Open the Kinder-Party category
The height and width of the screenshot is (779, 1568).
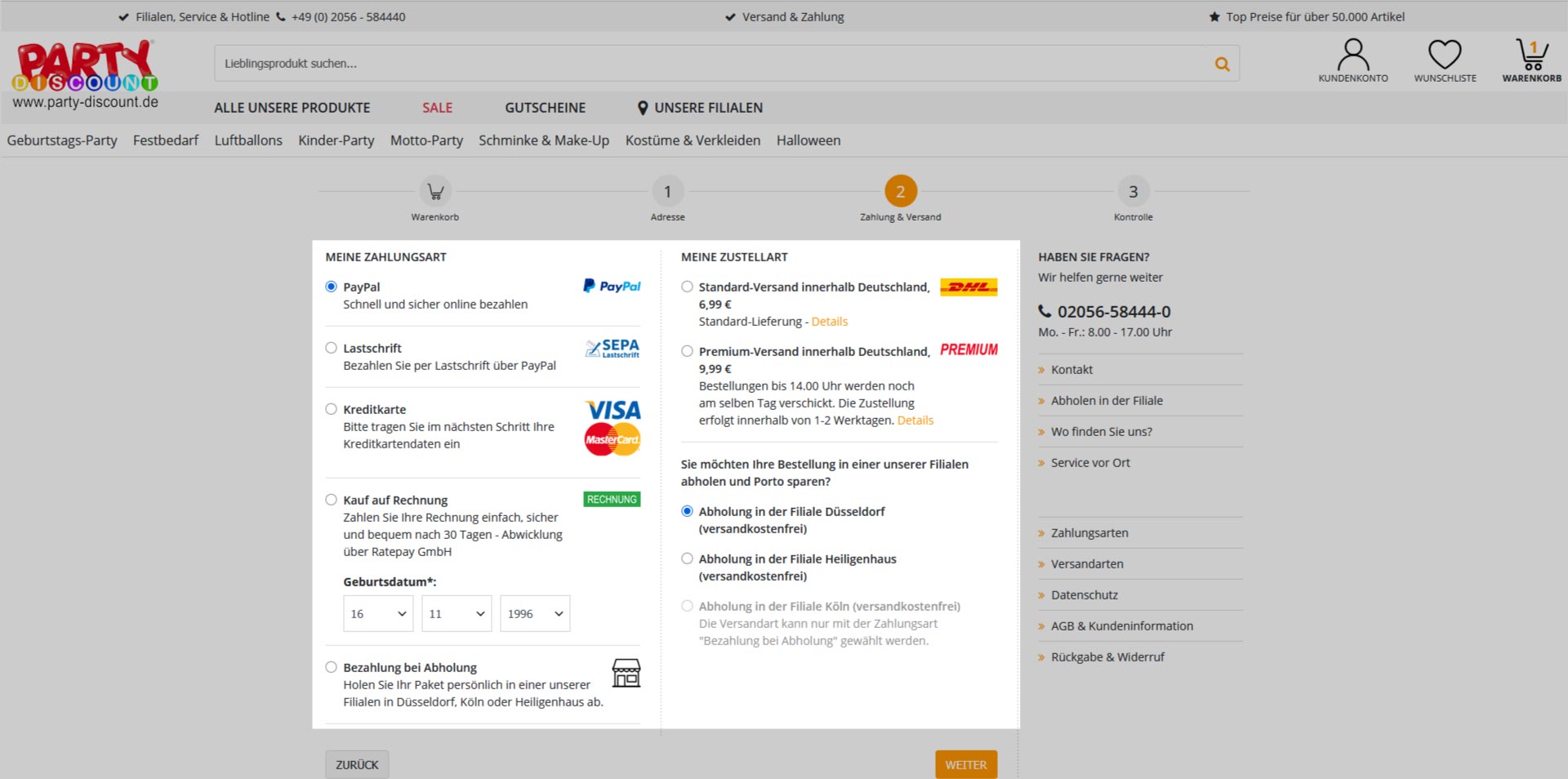coord(336,140)
